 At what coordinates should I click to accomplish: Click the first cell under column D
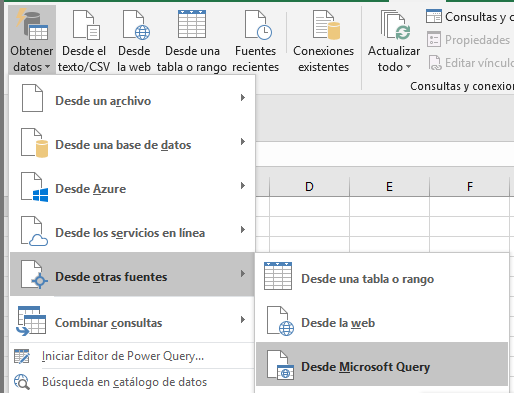(x=309, y=207)
